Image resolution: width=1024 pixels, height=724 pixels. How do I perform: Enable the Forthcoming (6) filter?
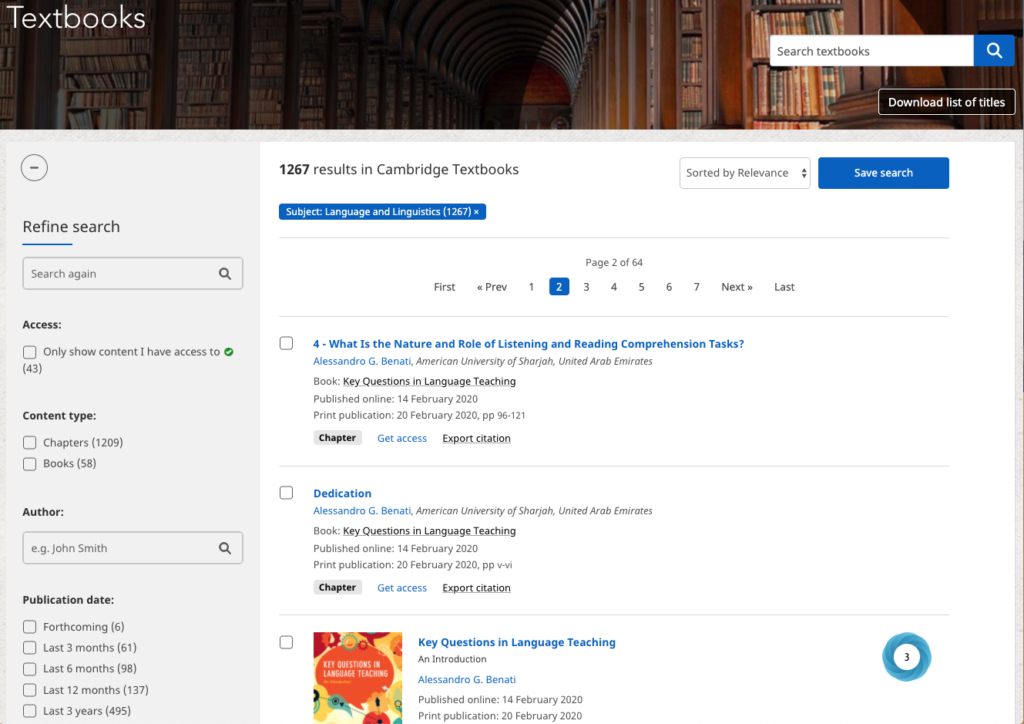coord(29,627)
